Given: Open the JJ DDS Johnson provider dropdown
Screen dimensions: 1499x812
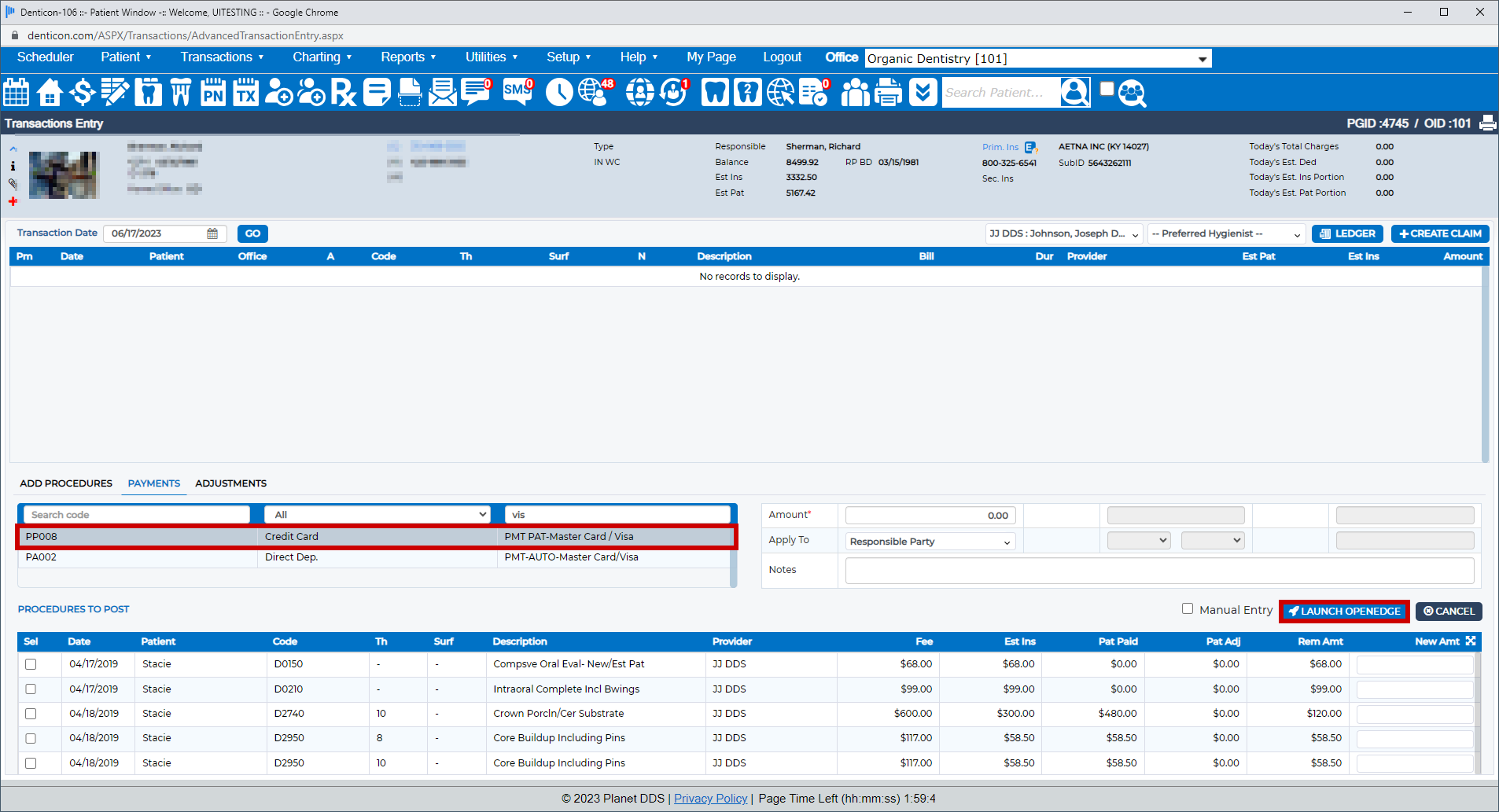Looking at the screenshot, I should tap(1064, 234).
